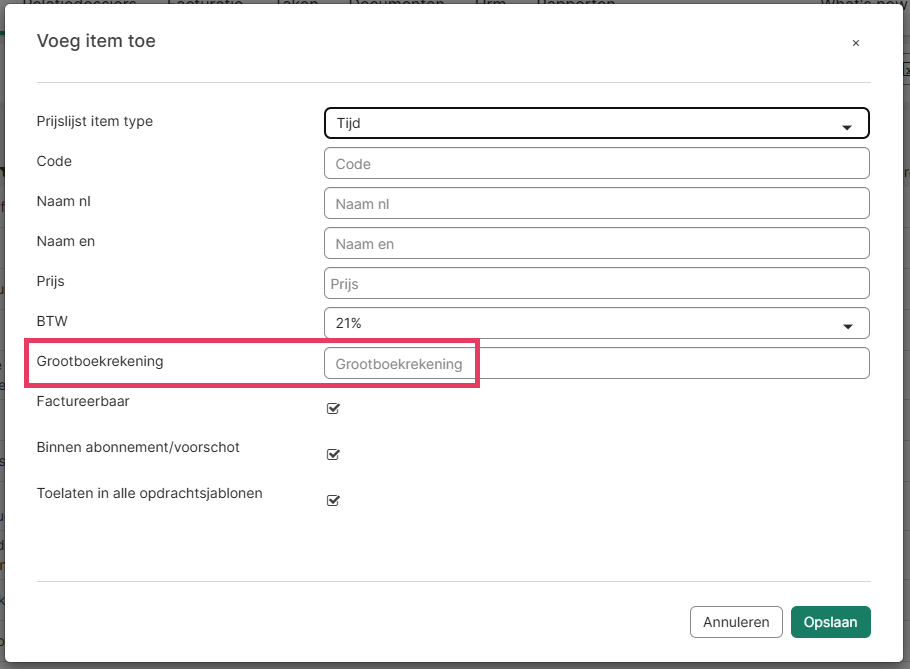910x669 pixels.
Task: Click the Factureerbaar label text
Action: point(83,401)
